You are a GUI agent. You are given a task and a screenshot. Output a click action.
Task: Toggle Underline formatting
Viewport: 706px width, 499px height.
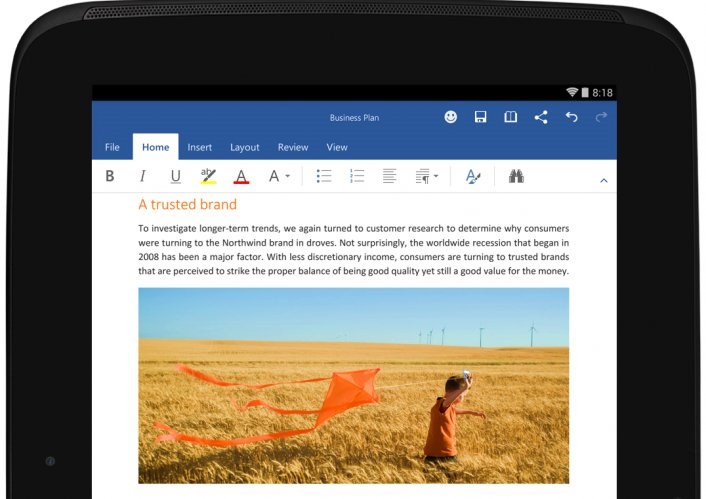[x=176, y=176]
